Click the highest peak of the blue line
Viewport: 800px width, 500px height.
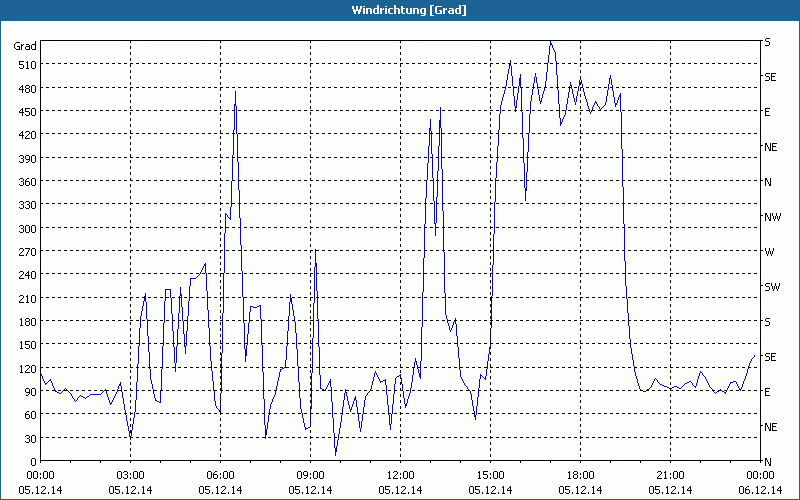click(550, 42)
